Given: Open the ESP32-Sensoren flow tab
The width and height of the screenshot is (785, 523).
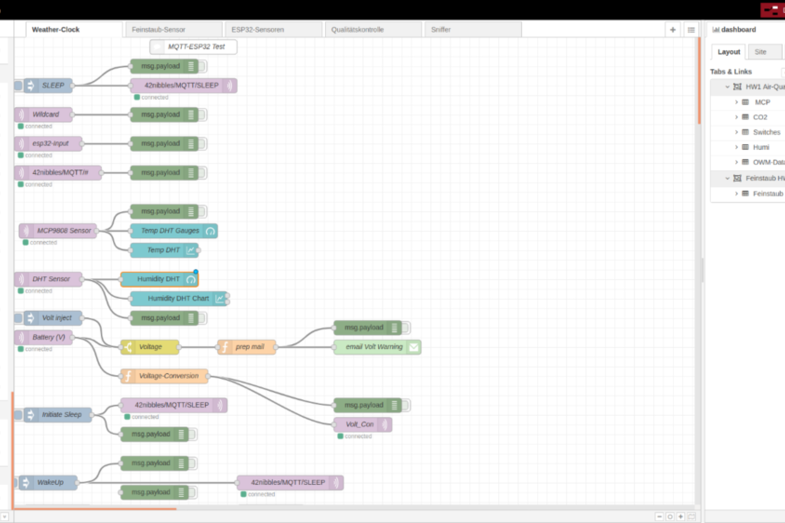Looking at the screenshot, I should pyautogui.click(x=273, y=30).
